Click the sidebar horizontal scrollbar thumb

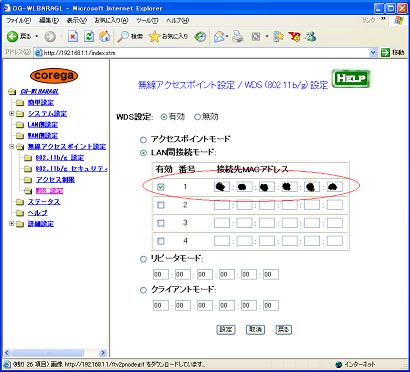[47, 353]
